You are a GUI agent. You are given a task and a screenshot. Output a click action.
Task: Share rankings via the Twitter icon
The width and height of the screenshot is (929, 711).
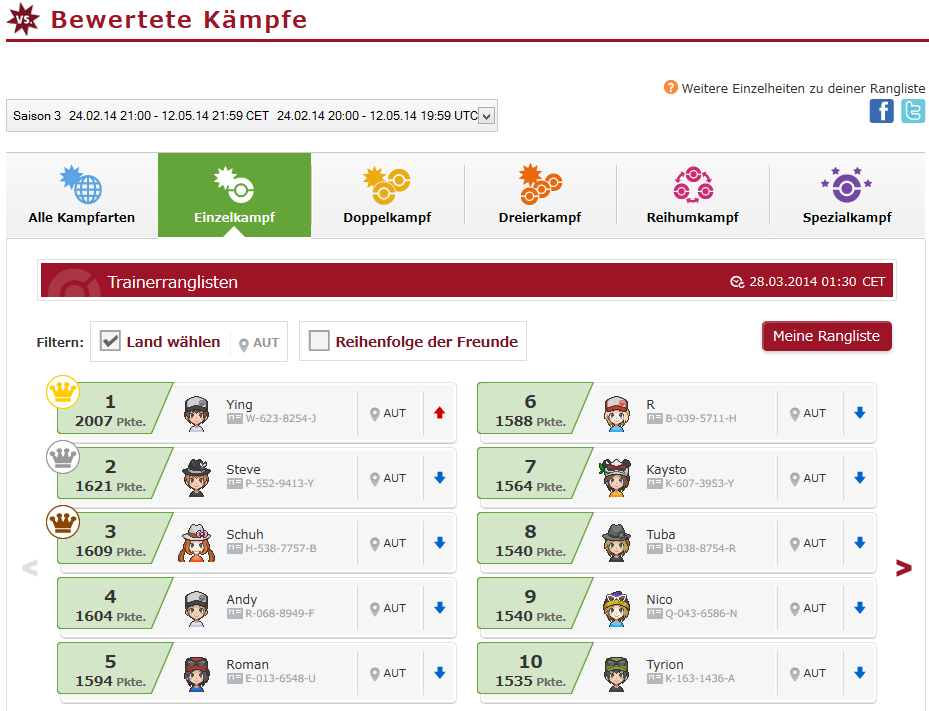coord(913,111)
